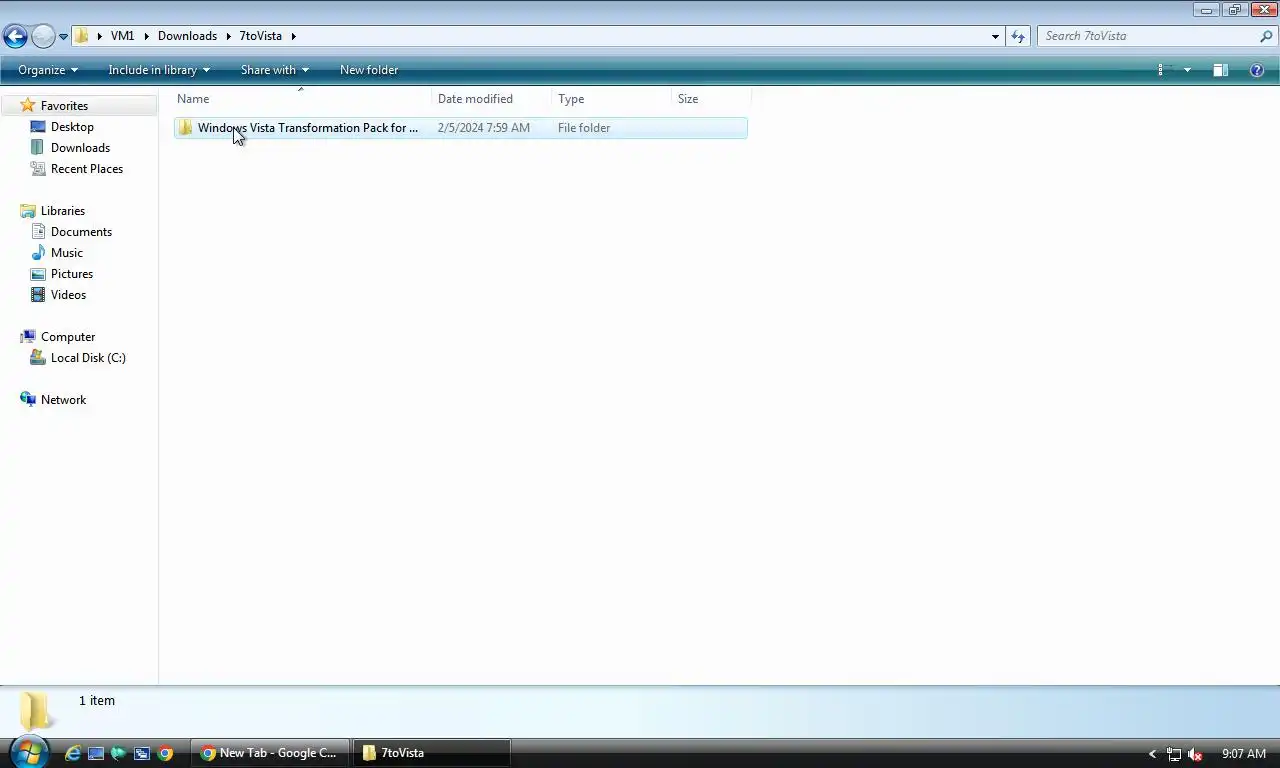Sort by the Date modified column header

coord(492,99)
